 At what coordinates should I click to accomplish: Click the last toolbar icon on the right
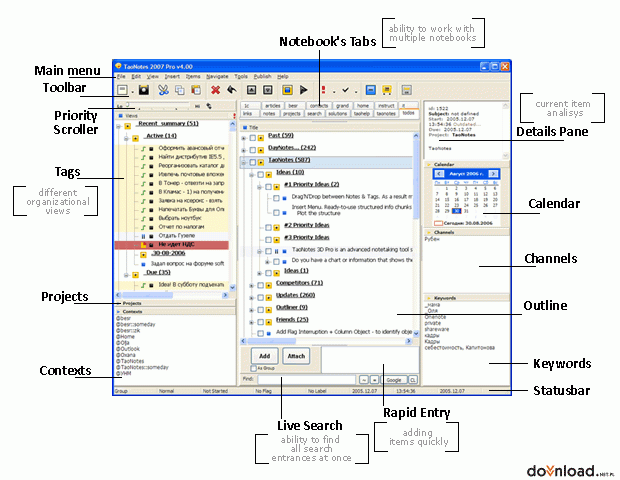406,90
